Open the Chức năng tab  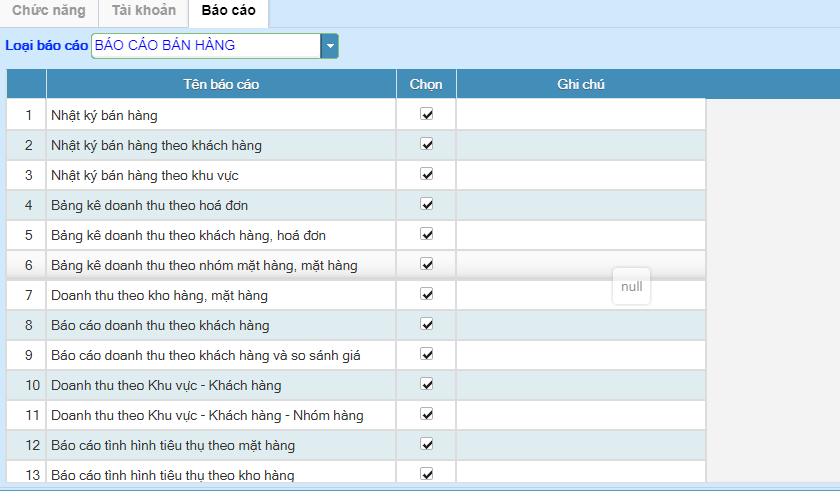49,11
